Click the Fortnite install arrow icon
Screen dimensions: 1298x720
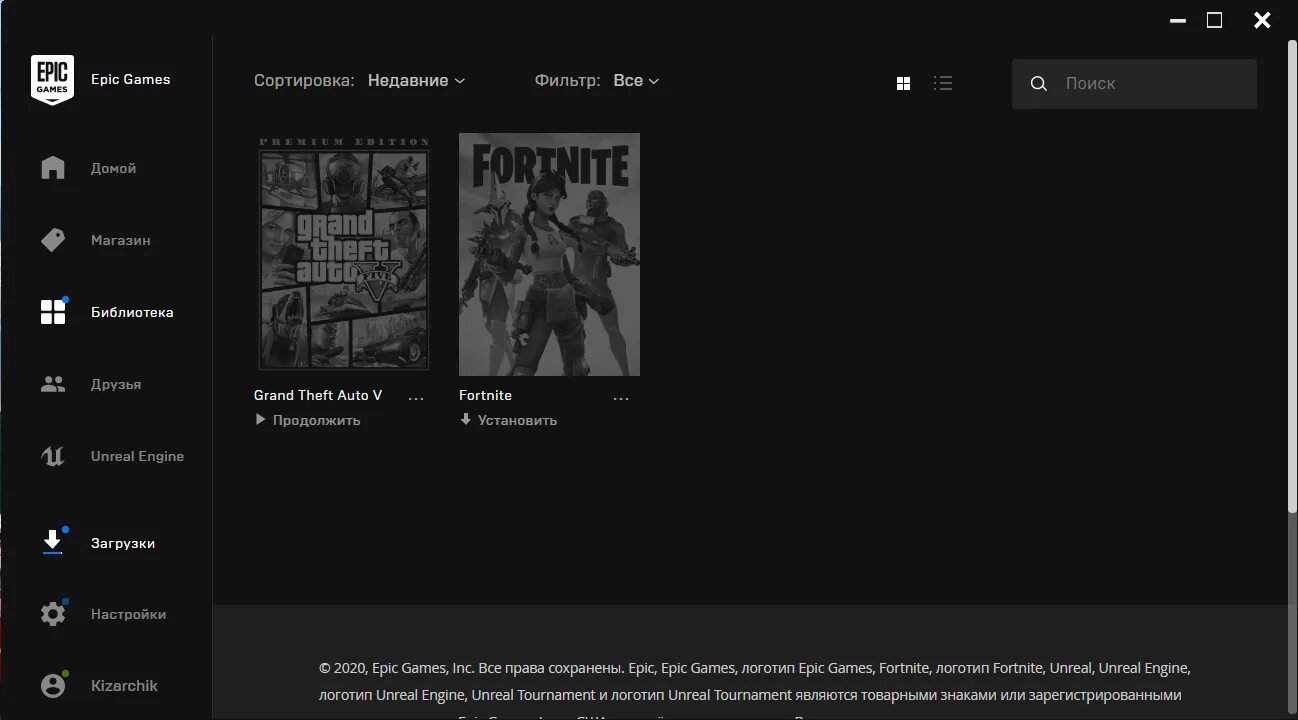(465, 420)
